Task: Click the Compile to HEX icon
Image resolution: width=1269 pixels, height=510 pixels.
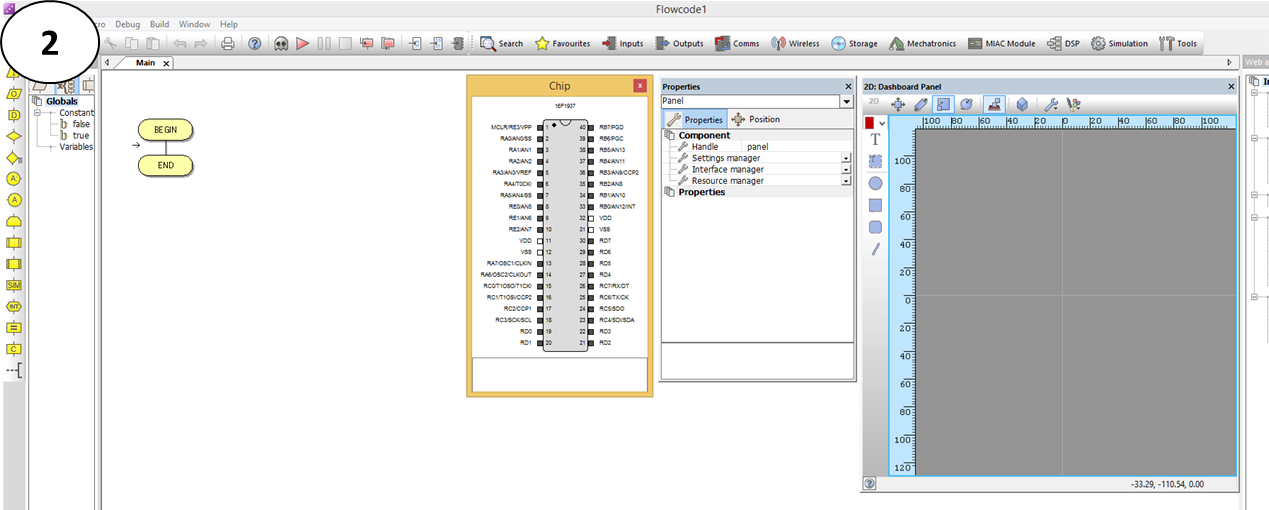Action: point(436,44)
